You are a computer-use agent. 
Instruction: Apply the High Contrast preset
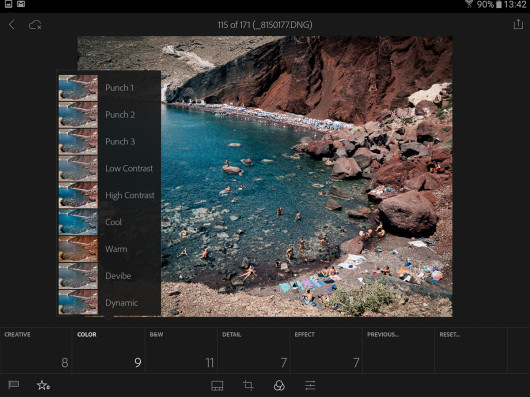[x=109, y=195]
